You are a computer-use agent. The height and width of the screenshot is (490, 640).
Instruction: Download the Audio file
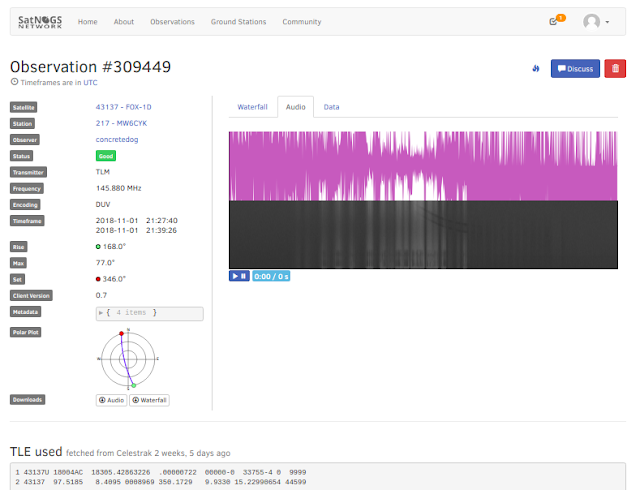111,400
